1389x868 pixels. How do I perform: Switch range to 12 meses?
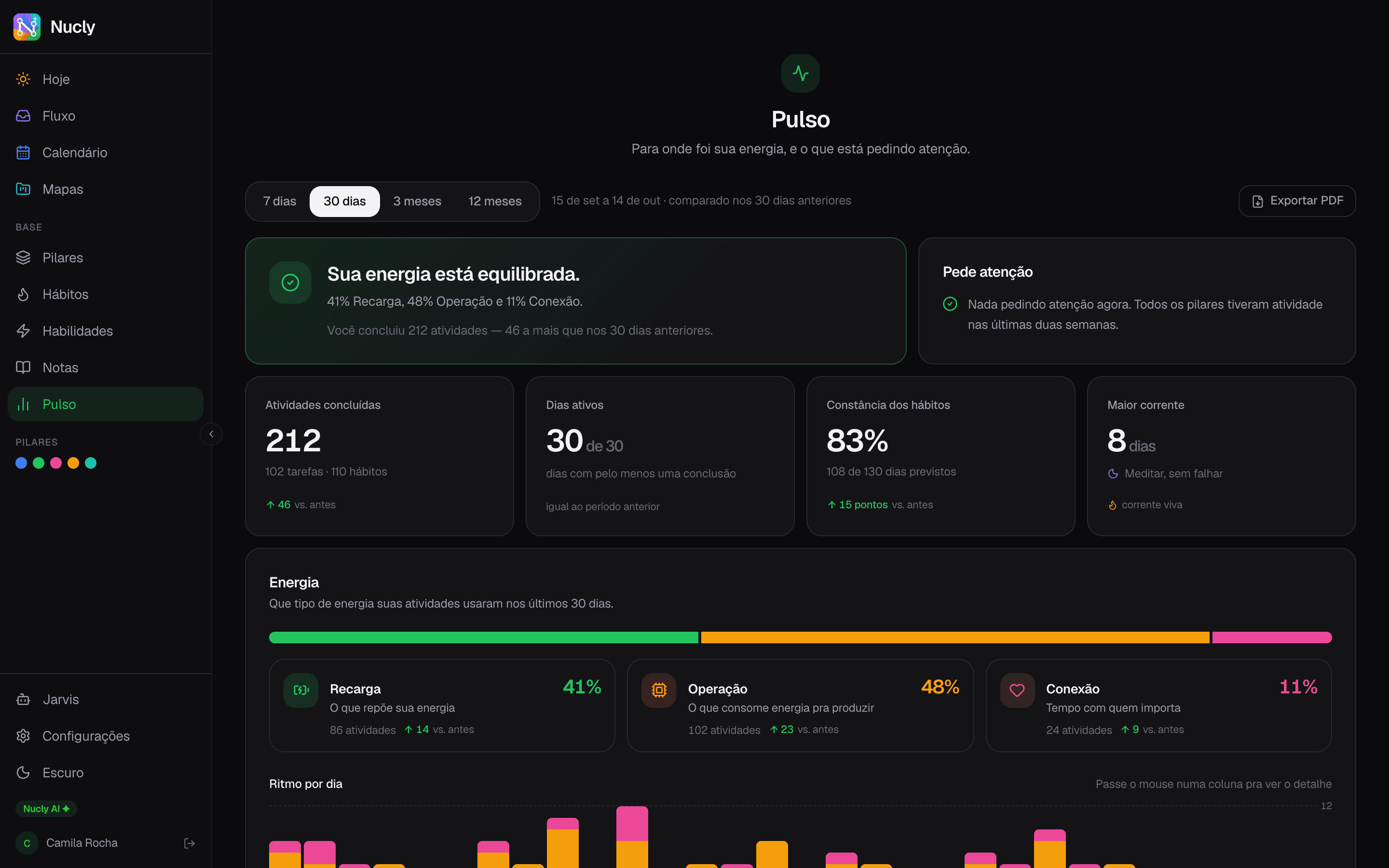[495, 202]
